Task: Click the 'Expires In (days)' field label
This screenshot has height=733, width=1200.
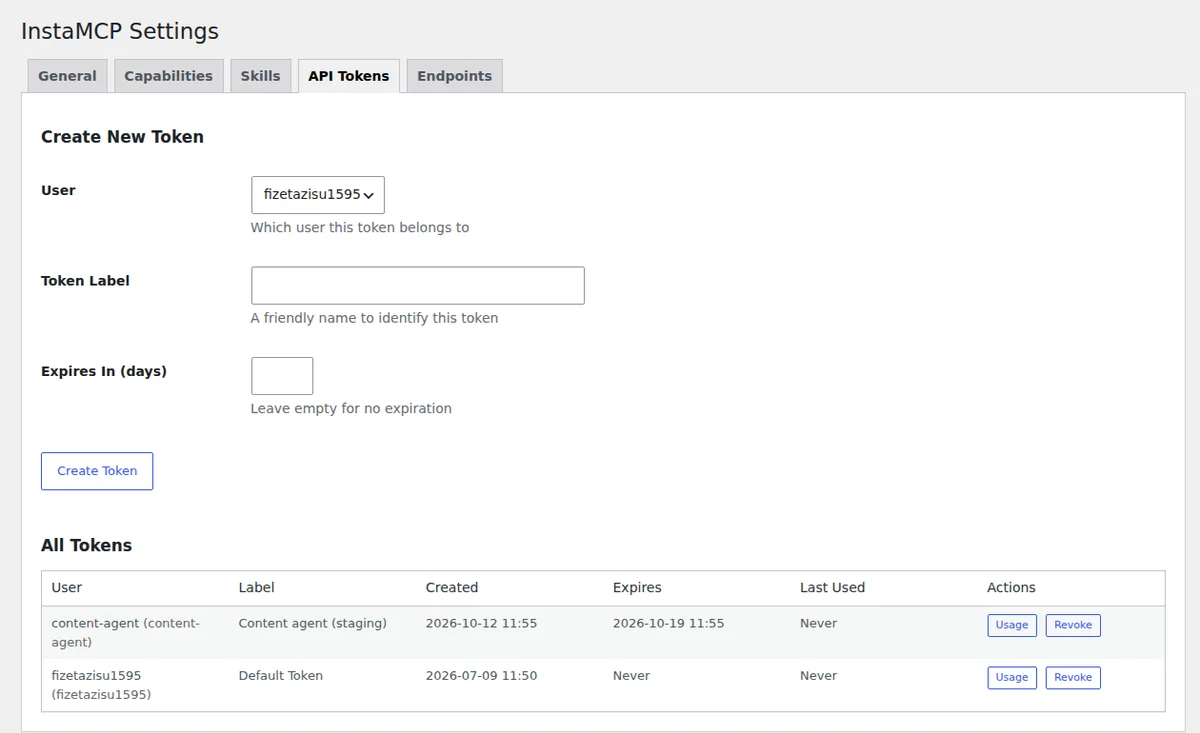Action: click(104, 371)
